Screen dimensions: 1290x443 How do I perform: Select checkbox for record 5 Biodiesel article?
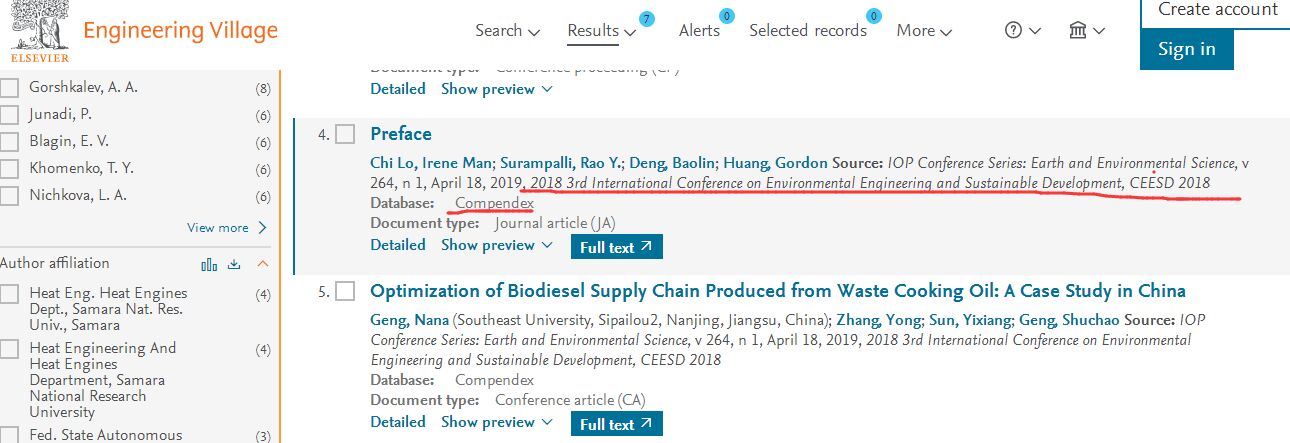click(x=345, y=291)
